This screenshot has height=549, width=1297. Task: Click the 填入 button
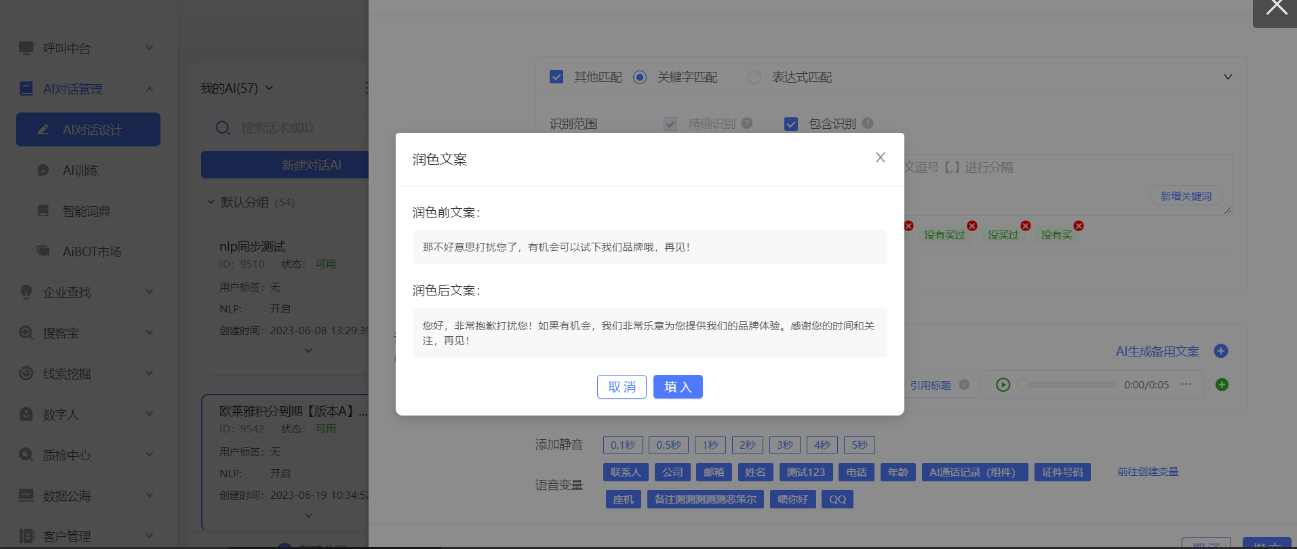678,387
